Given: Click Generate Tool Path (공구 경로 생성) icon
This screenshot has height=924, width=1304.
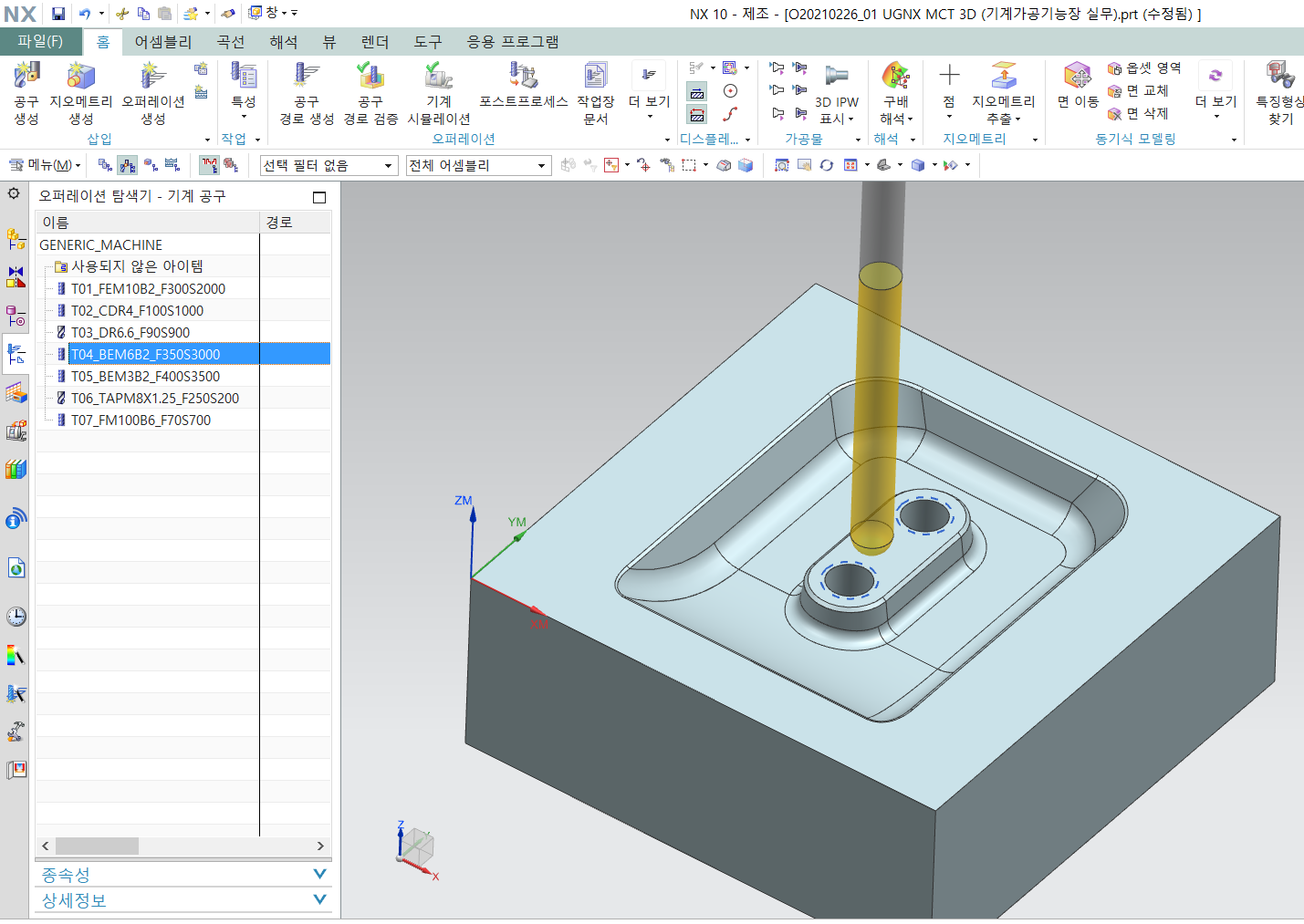Looking at the screenshot, I should (x=307, y=93).
